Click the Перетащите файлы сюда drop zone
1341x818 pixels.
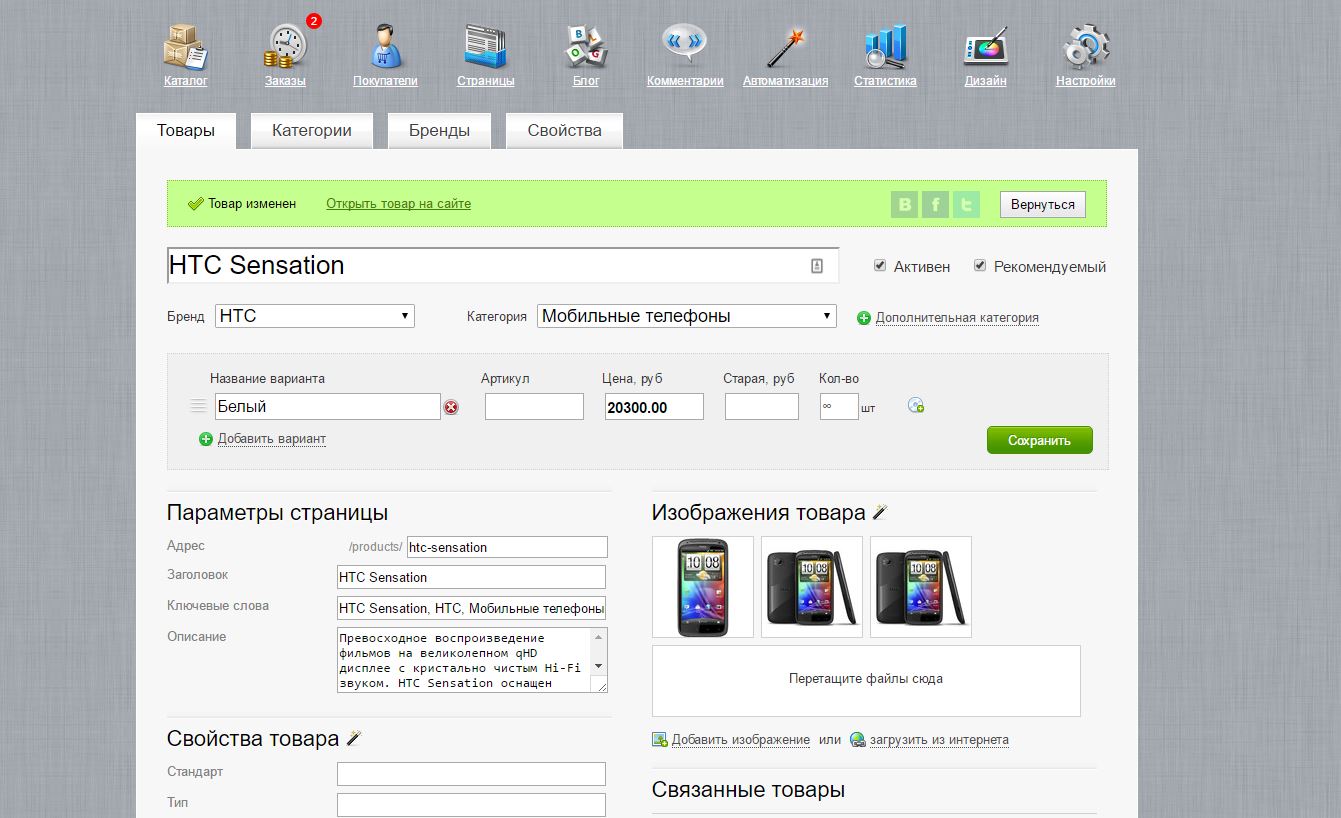point(866,681)
